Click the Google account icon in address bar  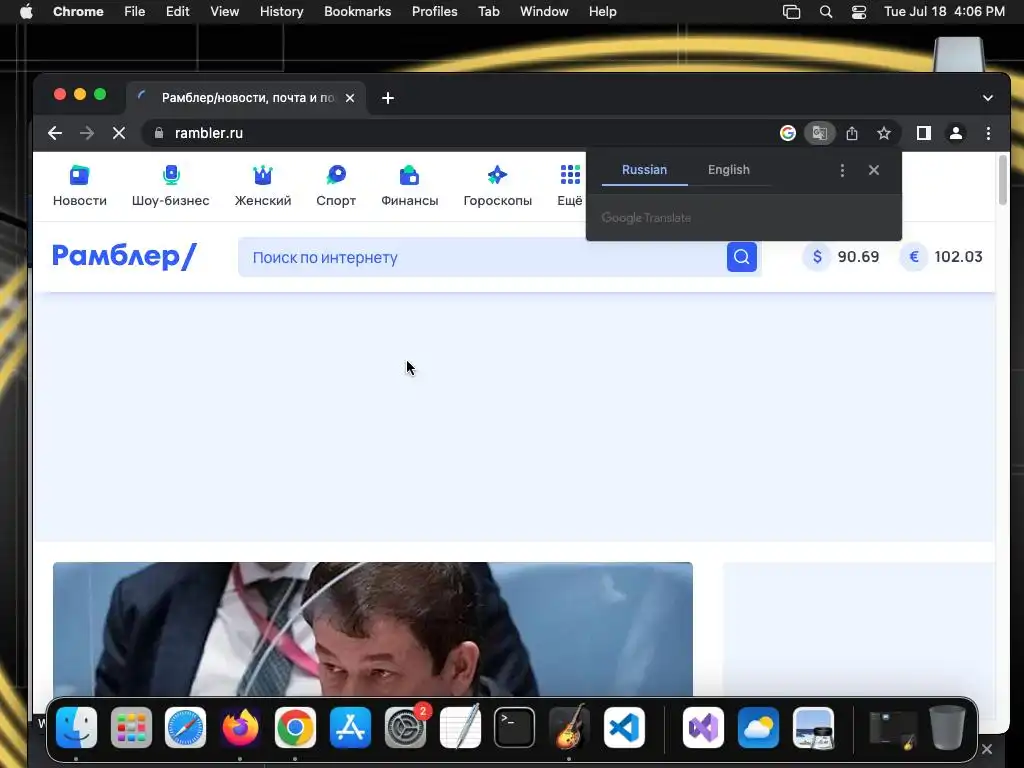pyautogui.click(x=788, y=133)
